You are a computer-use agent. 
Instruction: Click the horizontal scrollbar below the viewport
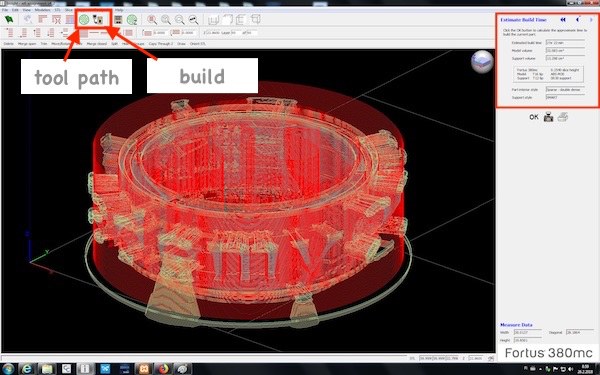click(204, 358)
